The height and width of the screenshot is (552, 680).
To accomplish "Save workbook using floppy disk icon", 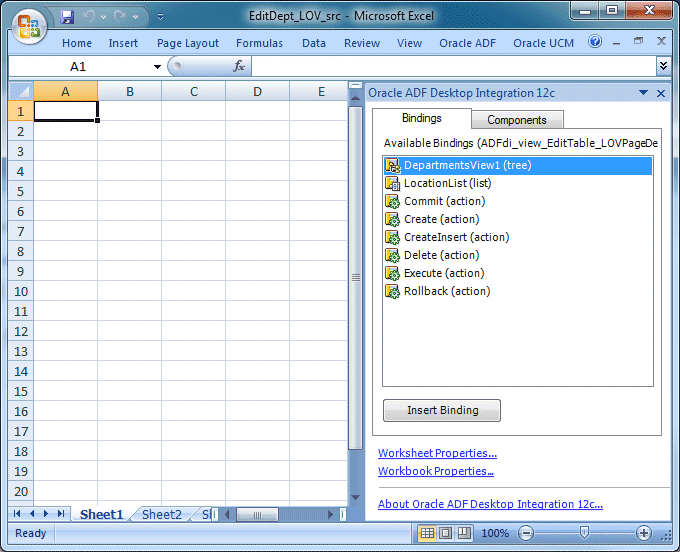I will (x=67, y=17).
